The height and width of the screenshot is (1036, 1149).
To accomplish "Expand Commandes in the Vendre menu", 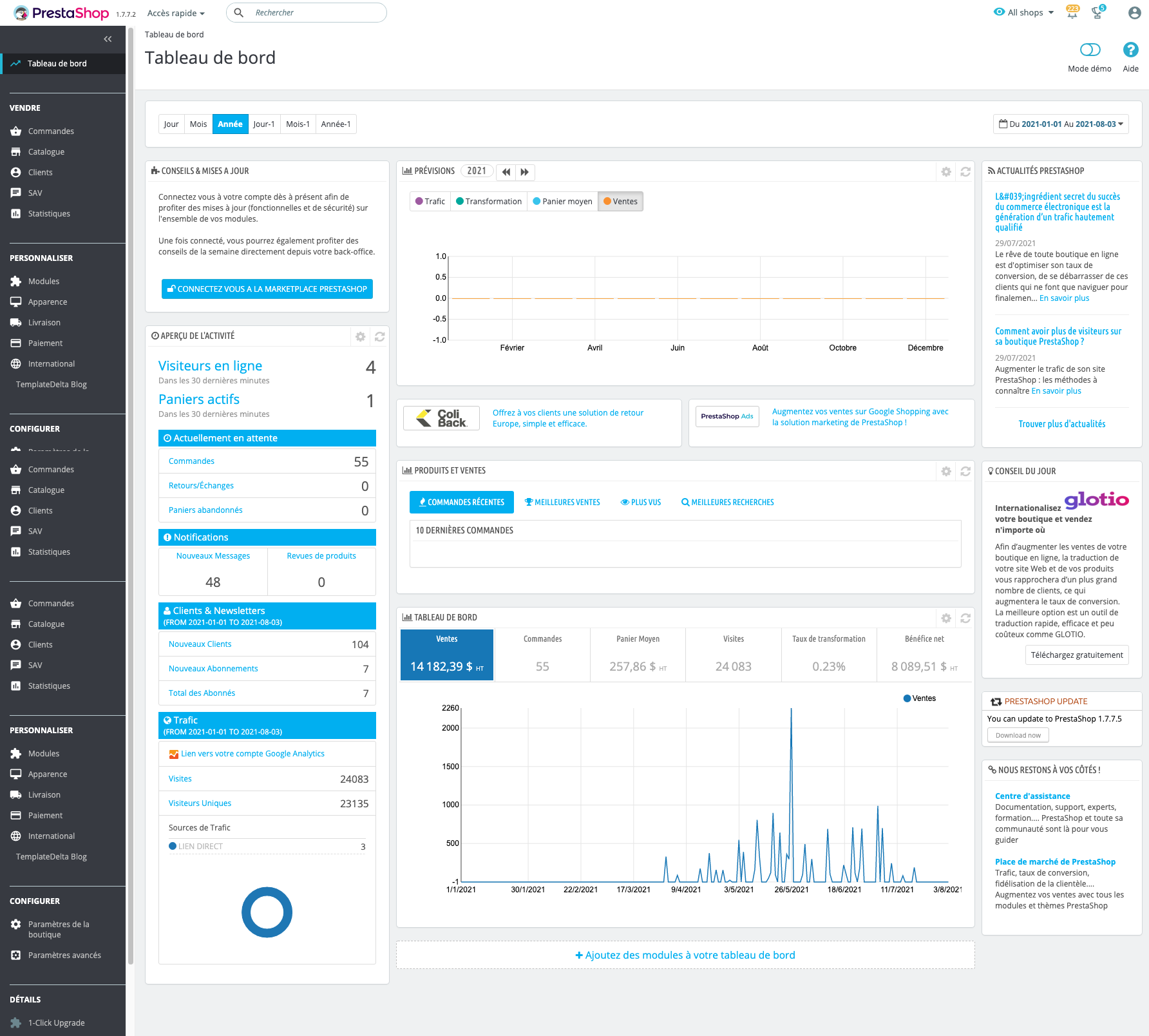I will pos(51,131).
